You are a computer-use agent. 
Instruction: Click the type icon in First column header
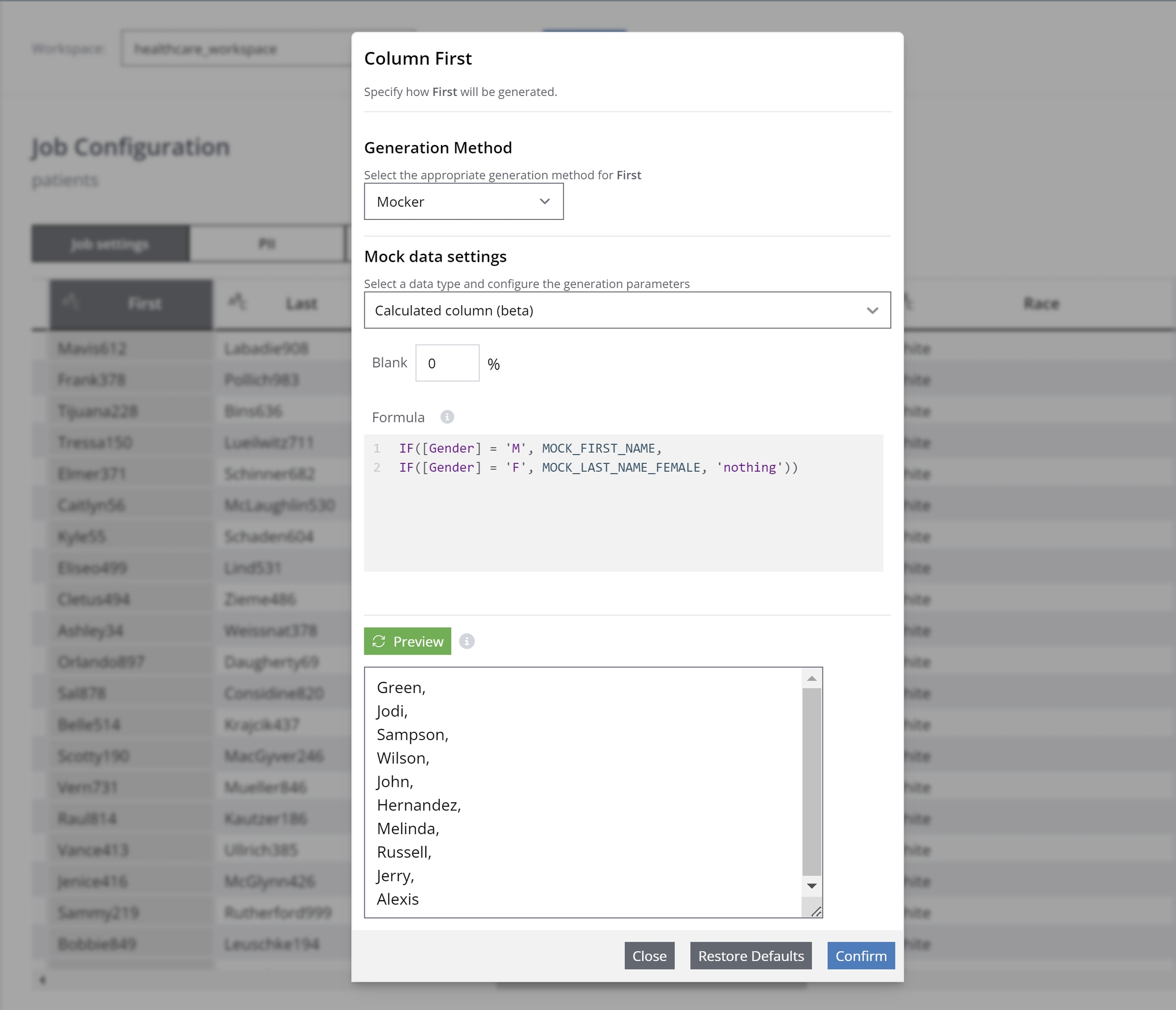tap(71, 302)
